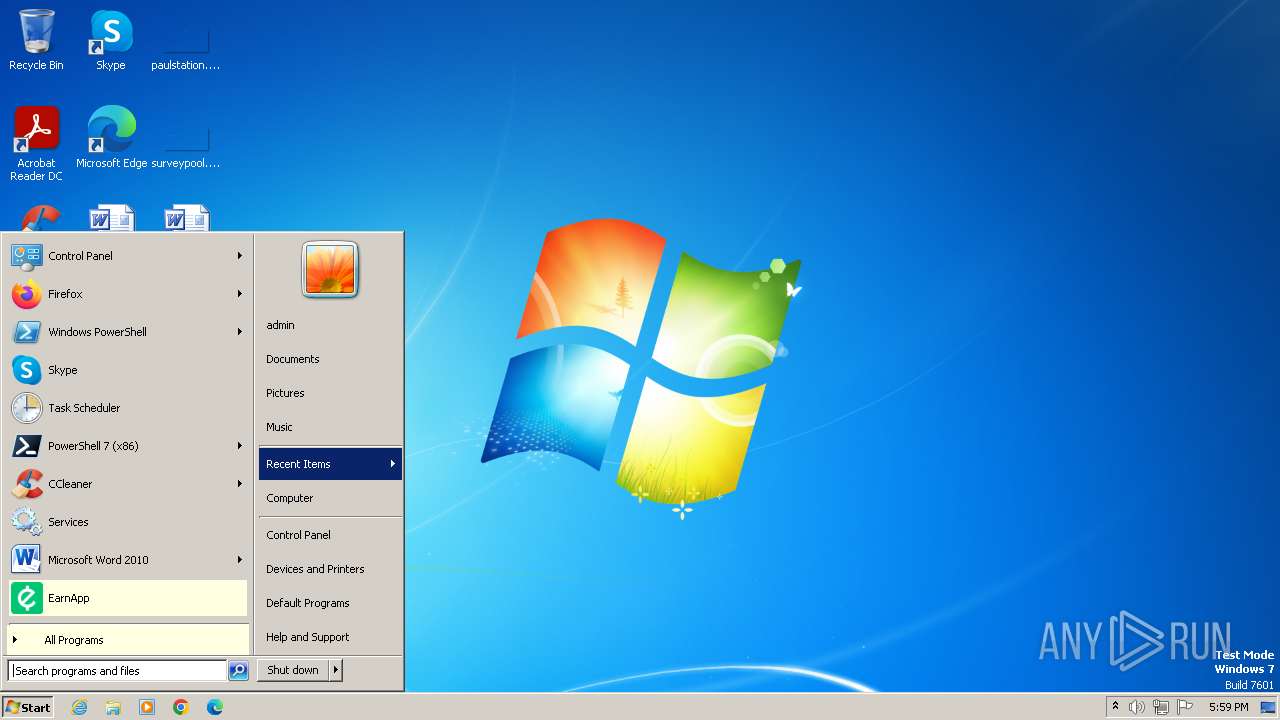Expand Firefox jump list arrow
This screenshot has height=720, width=1280.
240,294
